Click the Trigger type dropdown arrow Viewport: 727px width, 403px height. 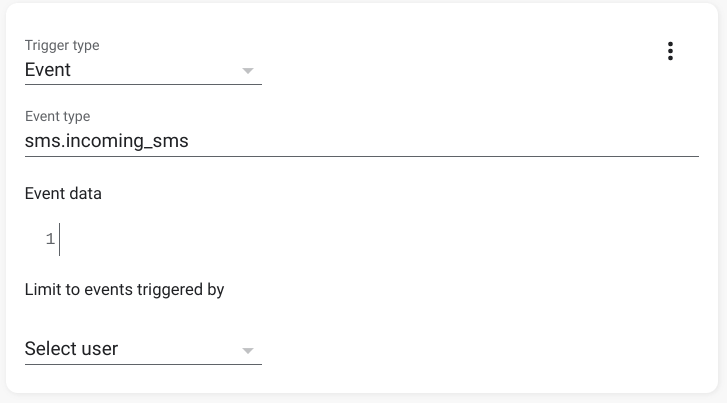click(x=247, y=71)
